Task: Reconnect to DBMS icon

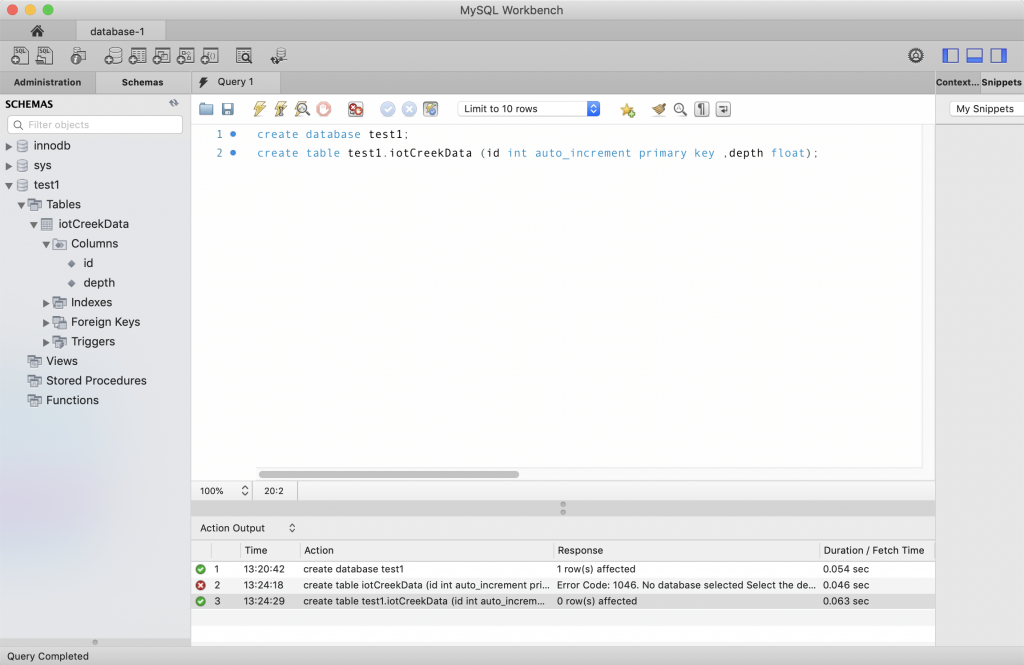Action: pyautogui.click(x=278, y=56)
